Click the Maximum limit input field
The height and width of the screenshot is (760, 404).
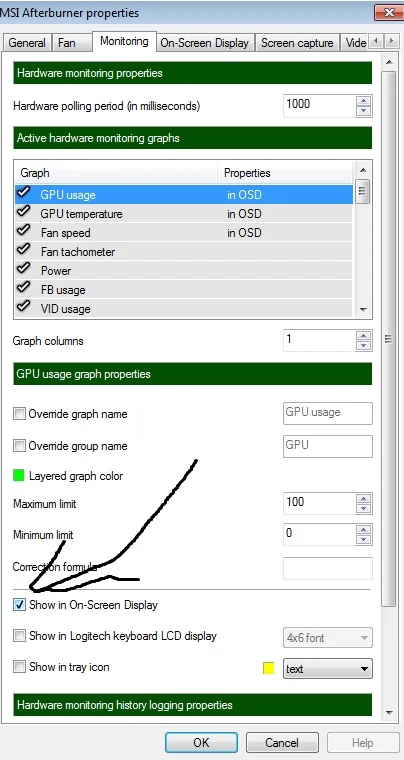pos(319,504)
